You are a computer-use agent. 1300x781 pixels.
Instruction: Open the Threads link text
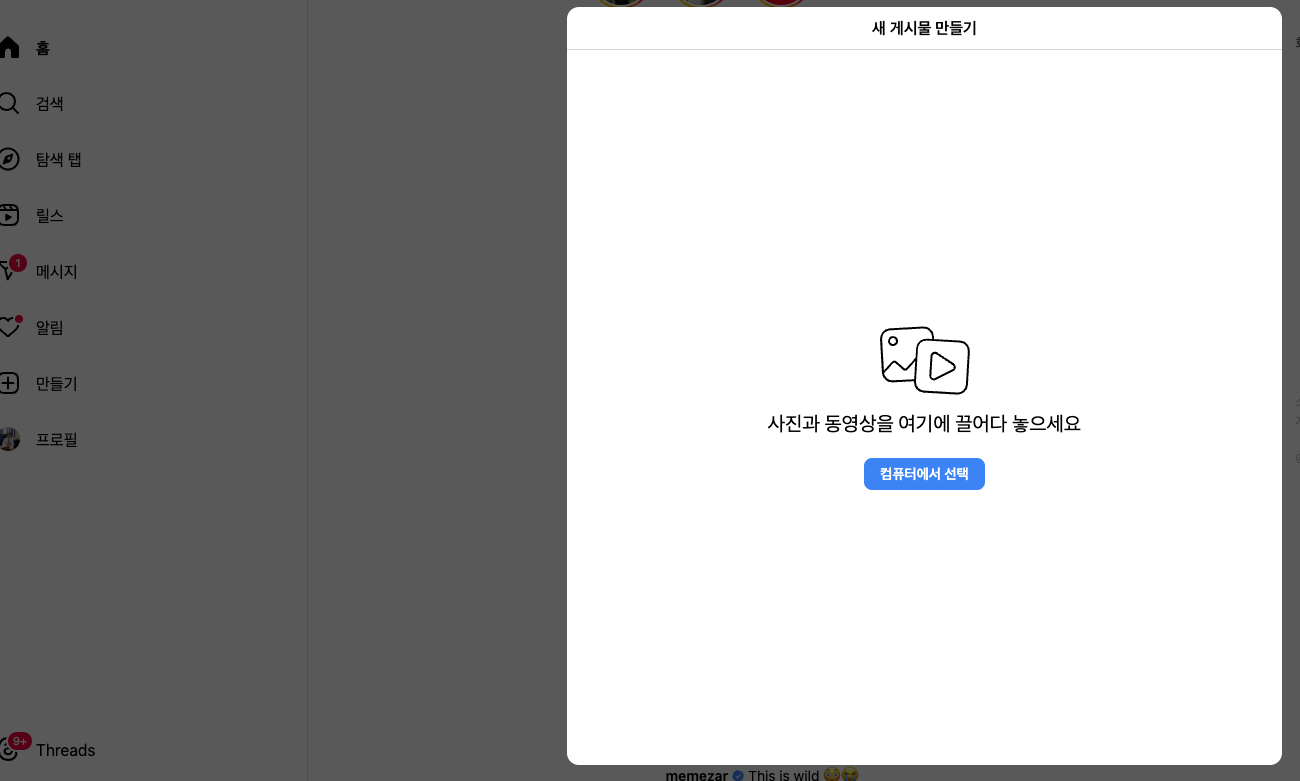point(66,750)
